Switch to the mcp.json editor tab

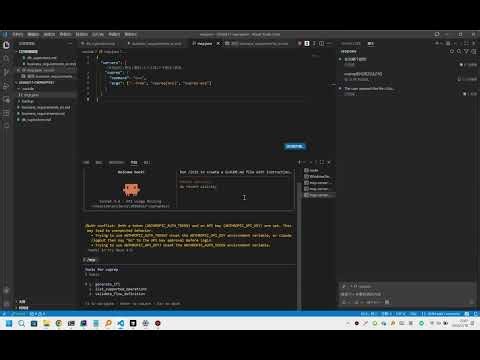click(x=203, y=44)
